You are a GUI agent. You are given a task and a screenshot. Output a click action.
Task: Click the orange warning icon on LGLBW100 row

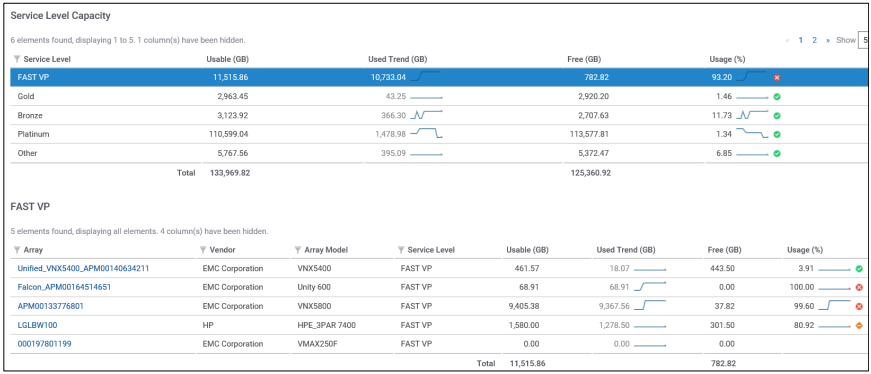[859, 325]
